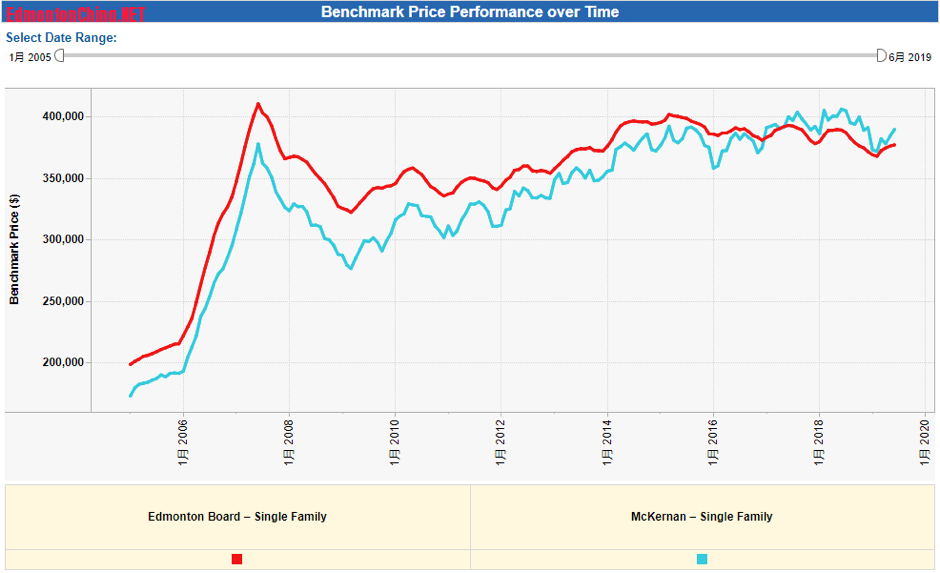Click the date range slider track
Image resolution: width=940 pixels, height=573 pixels.
pos(470,55)
